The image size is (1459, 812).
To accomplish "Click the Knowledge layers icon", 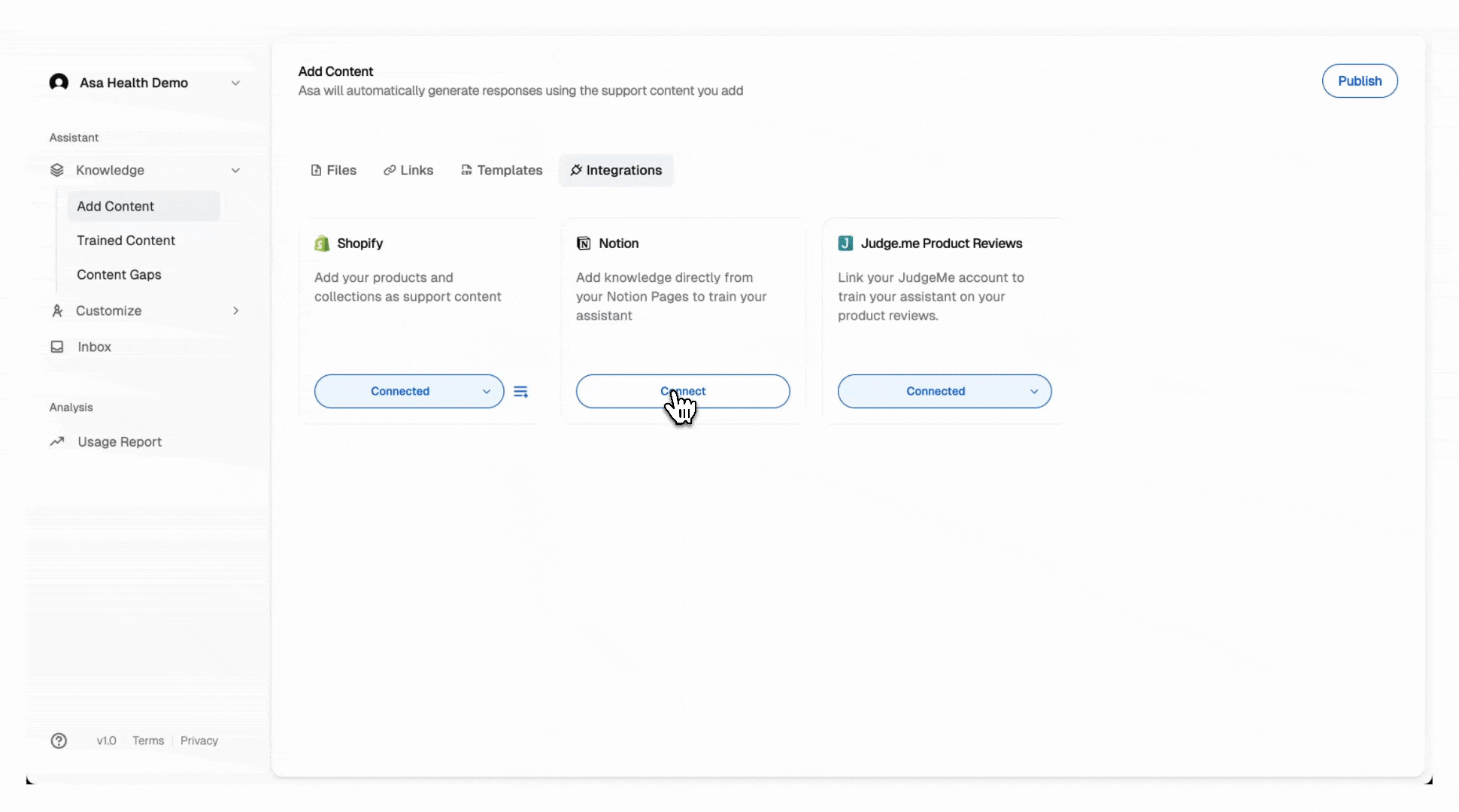I will pyautogui.click(x=57, y=171).
